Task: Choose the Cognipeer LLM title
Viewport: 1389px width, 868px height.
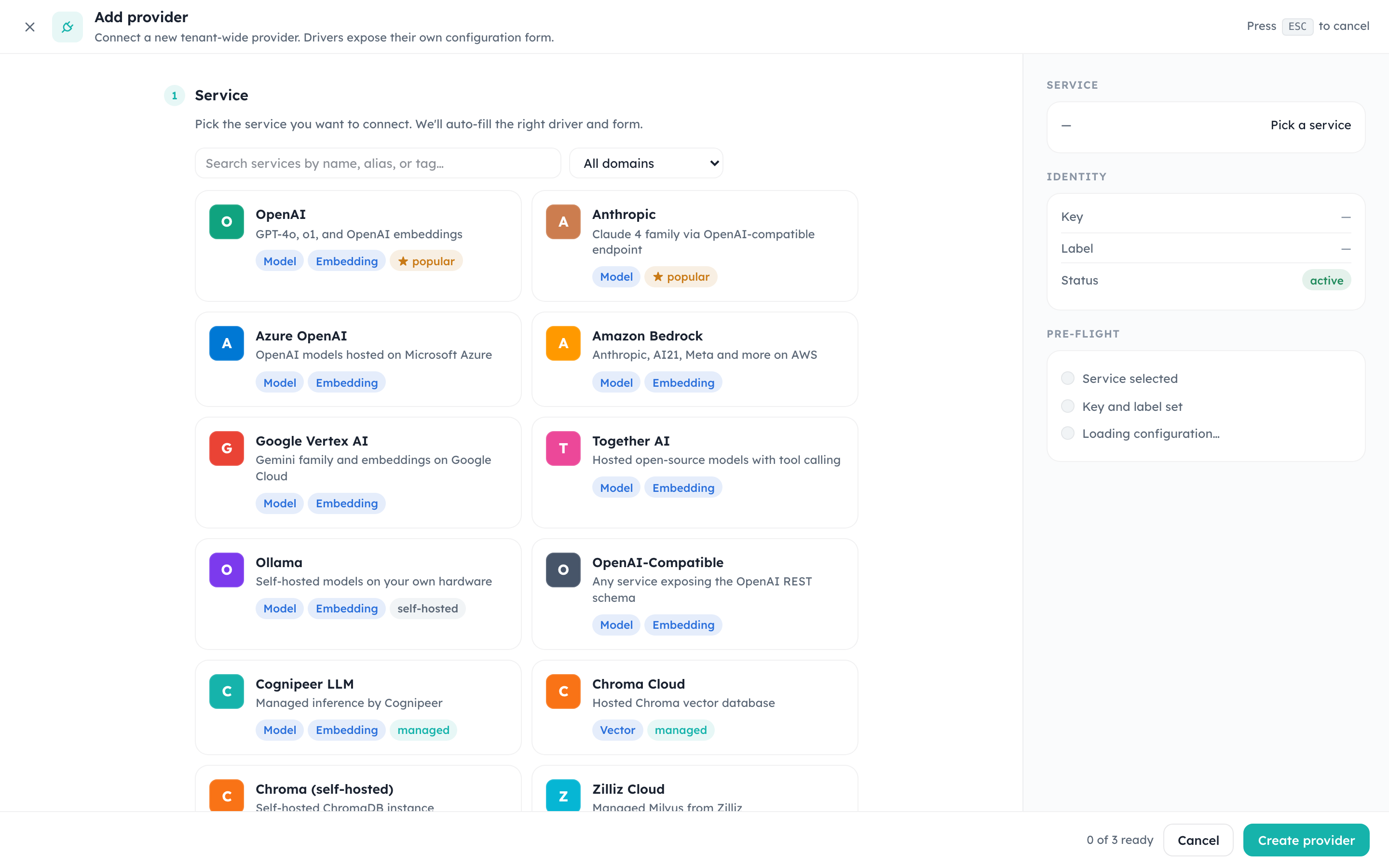Action: point(305,684)
